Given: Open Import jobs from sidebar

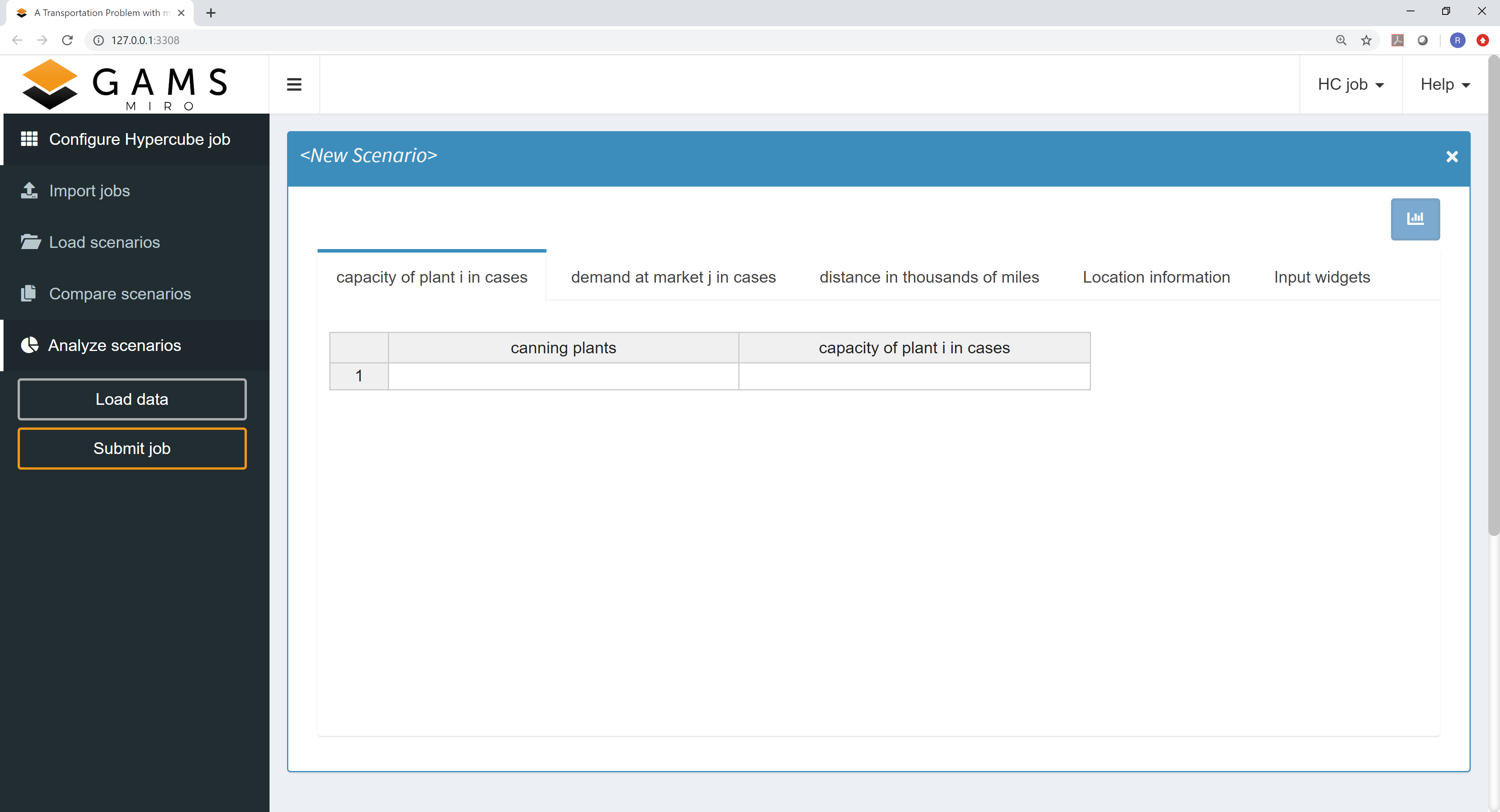Looking at the screenshot, I should 89,191.
